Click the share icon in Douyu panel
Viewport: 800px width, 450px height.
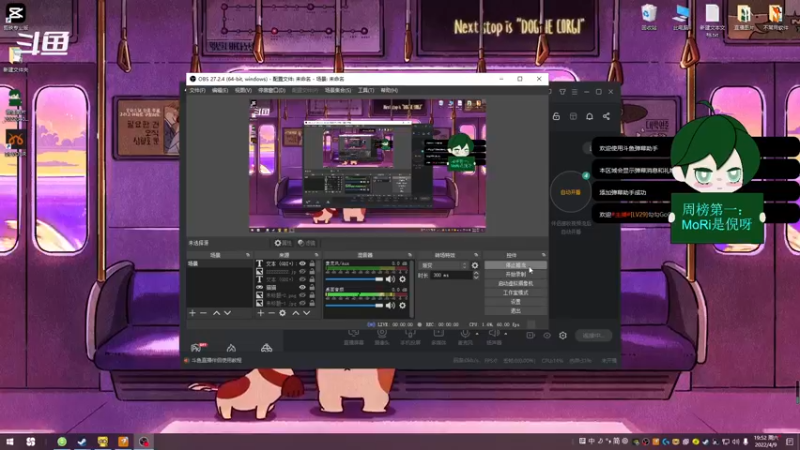pyautogui.click(x=606, y=116)
